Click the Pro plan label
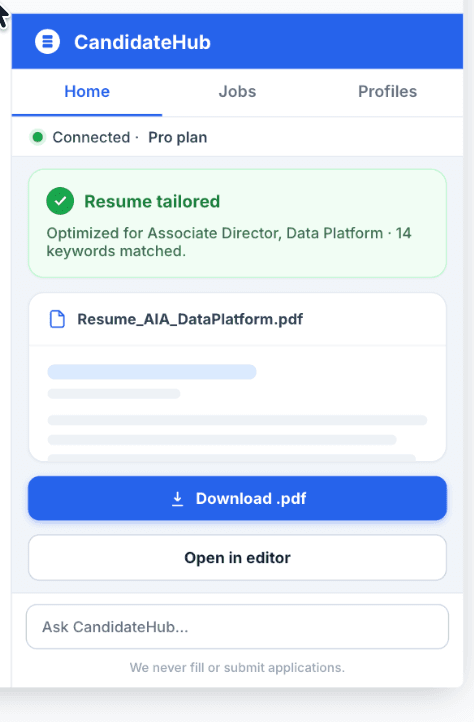Screen dimensions: 474x722 click(x=177, y=137)
